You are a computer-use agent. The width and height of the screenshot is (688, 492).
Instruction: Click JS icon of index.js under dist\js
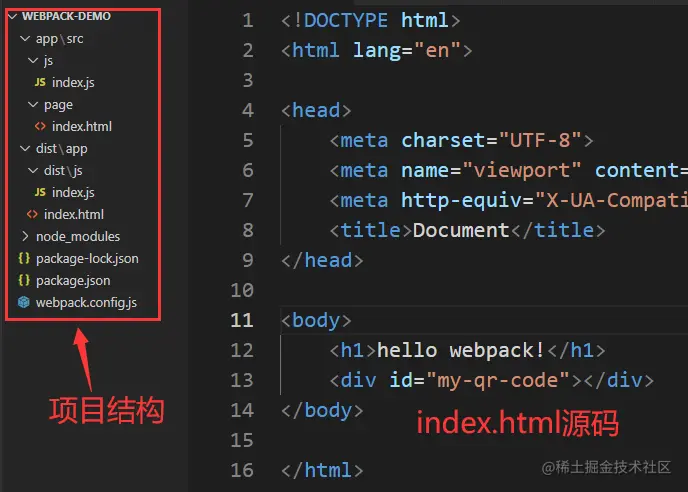click(x=40, y=192)
